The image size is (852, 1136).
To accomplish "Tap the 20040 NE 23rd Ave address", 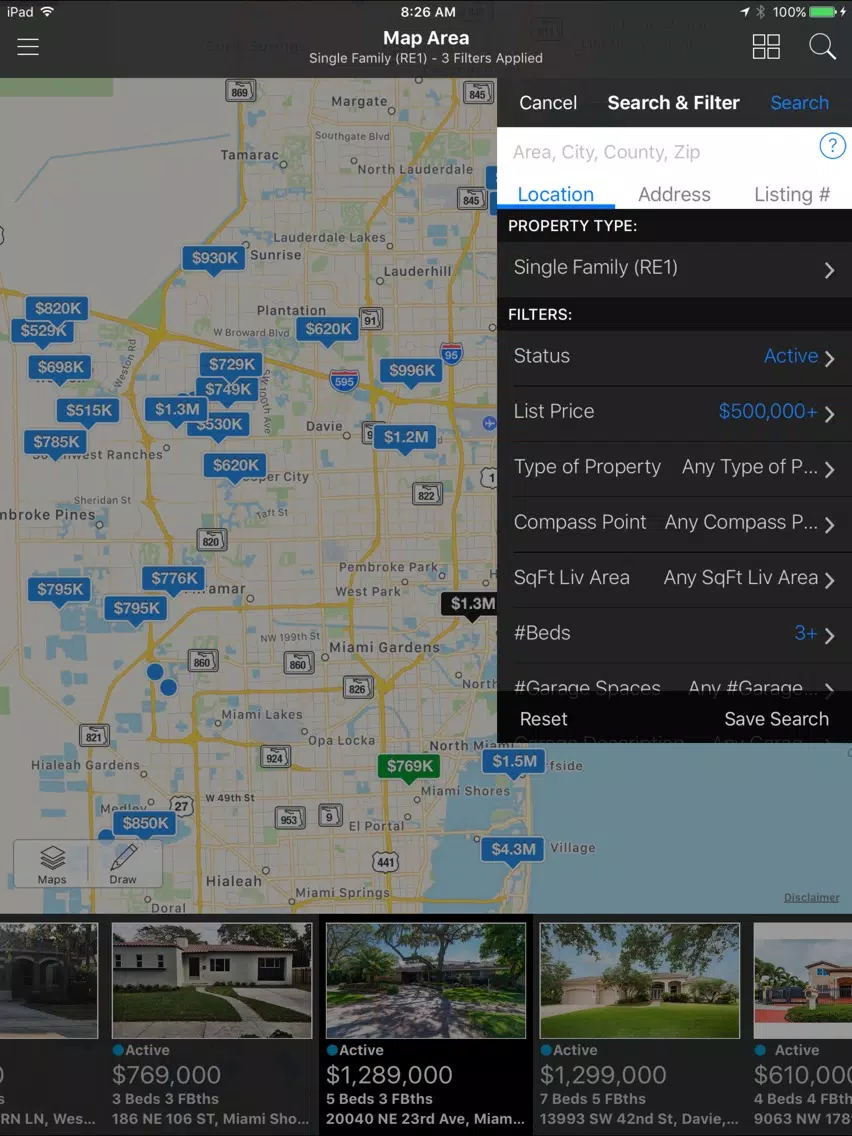I will [425, 1119].
